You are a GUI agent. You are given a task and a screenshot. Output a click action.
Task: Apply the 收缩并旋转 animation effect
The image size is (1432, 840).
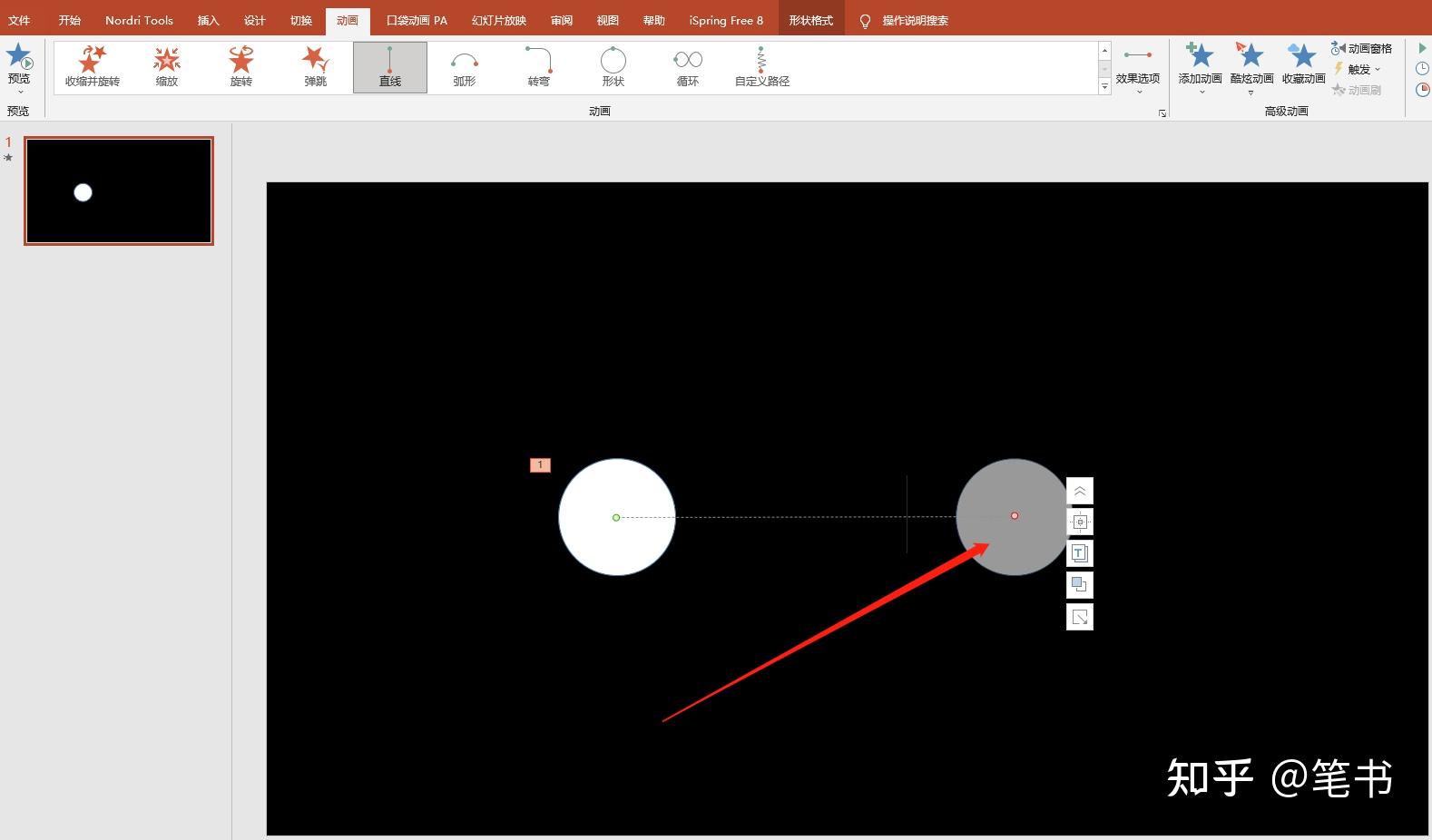[93, 66]
